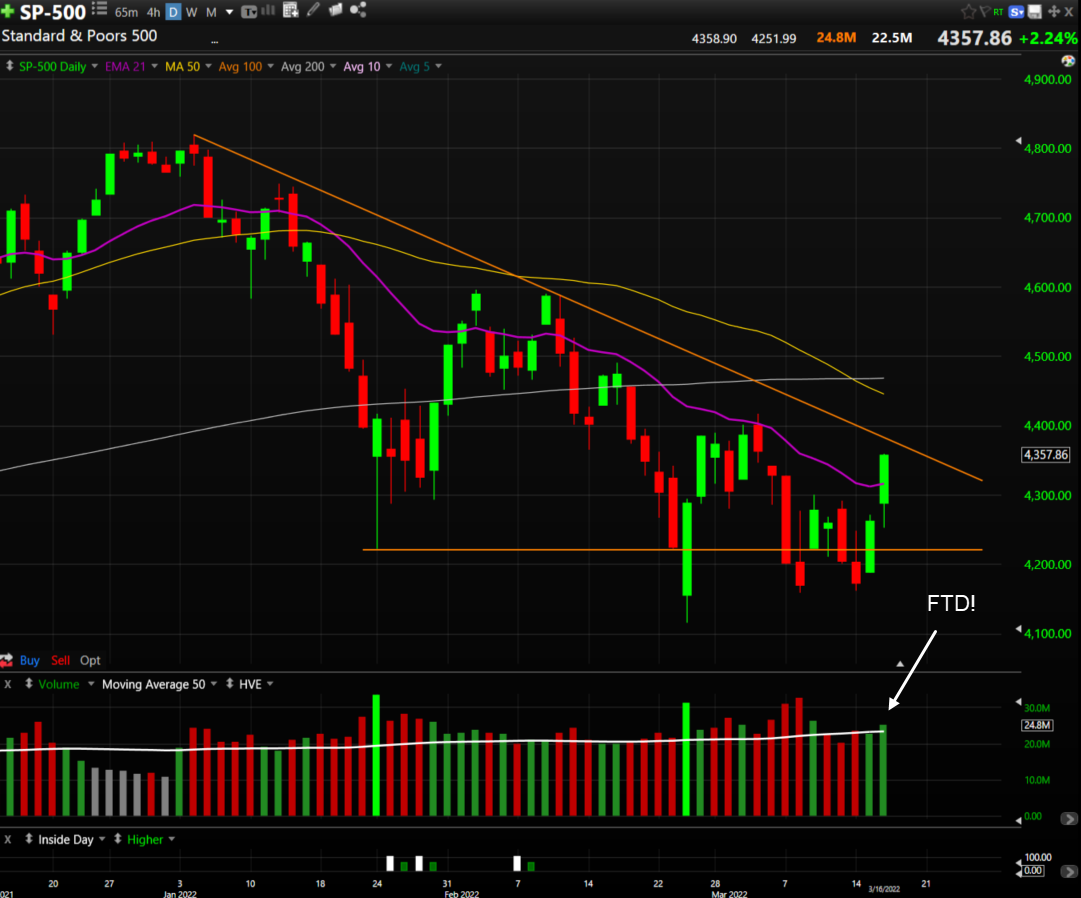
Task: Open the chart template T icon
Action: [x=249, y=12]
